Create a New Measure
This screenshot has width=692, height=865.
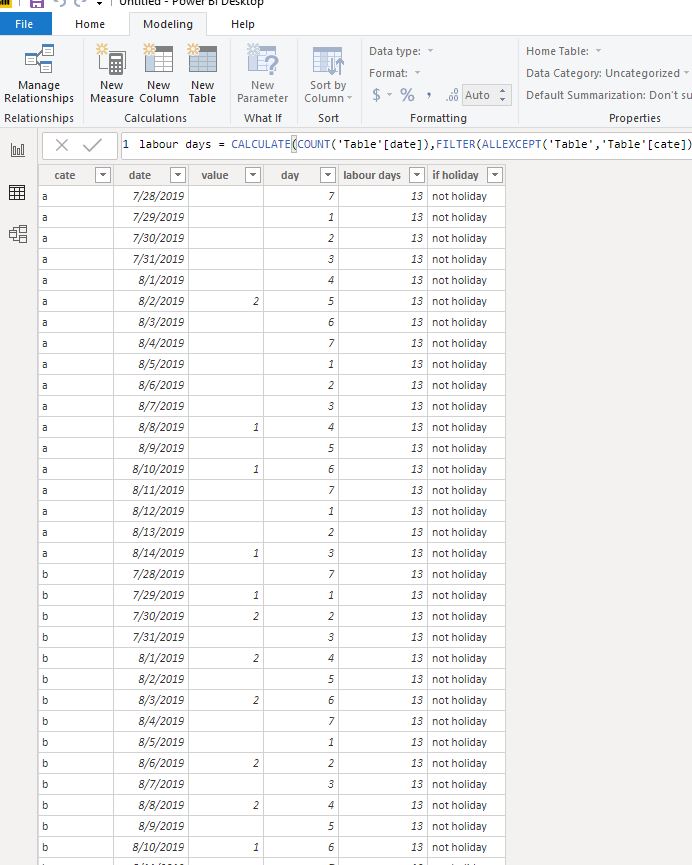111,74
